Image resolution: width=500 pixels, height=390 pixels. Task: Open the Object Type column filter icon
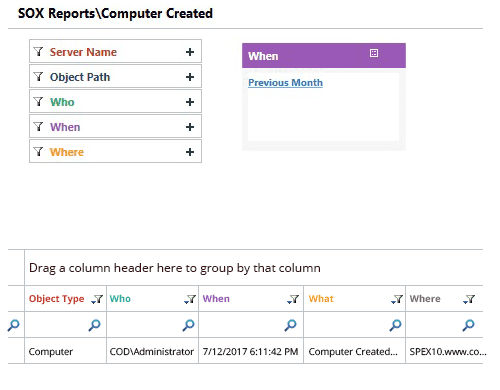(x=97, y=299)
